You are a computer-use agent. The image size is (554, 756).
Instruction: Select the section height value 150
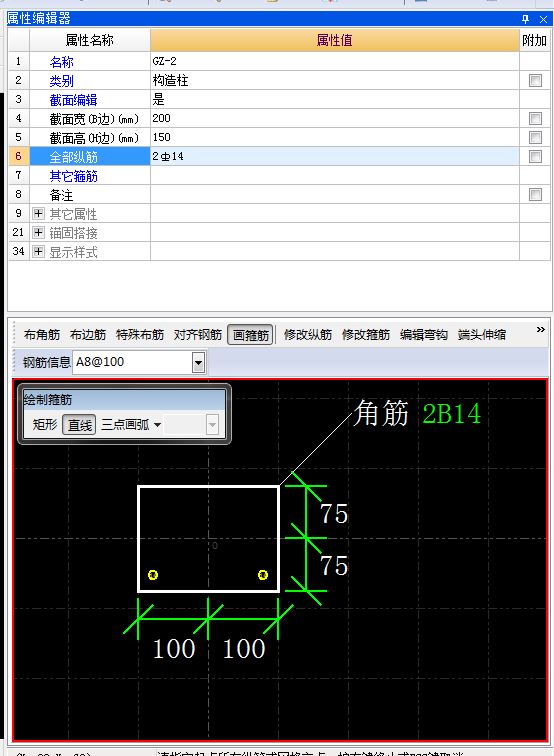[335, 137]
